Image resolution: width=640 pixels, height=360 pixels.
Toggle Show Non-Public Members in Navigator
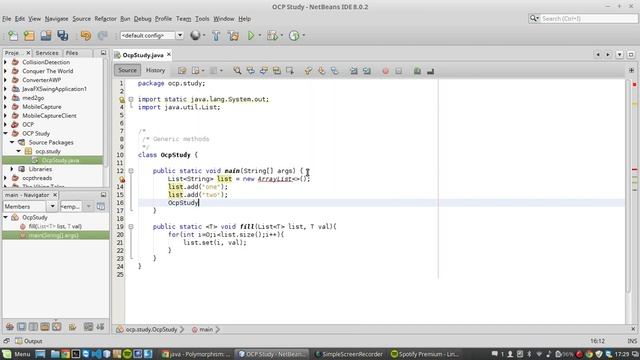click(x=45, y=327)
